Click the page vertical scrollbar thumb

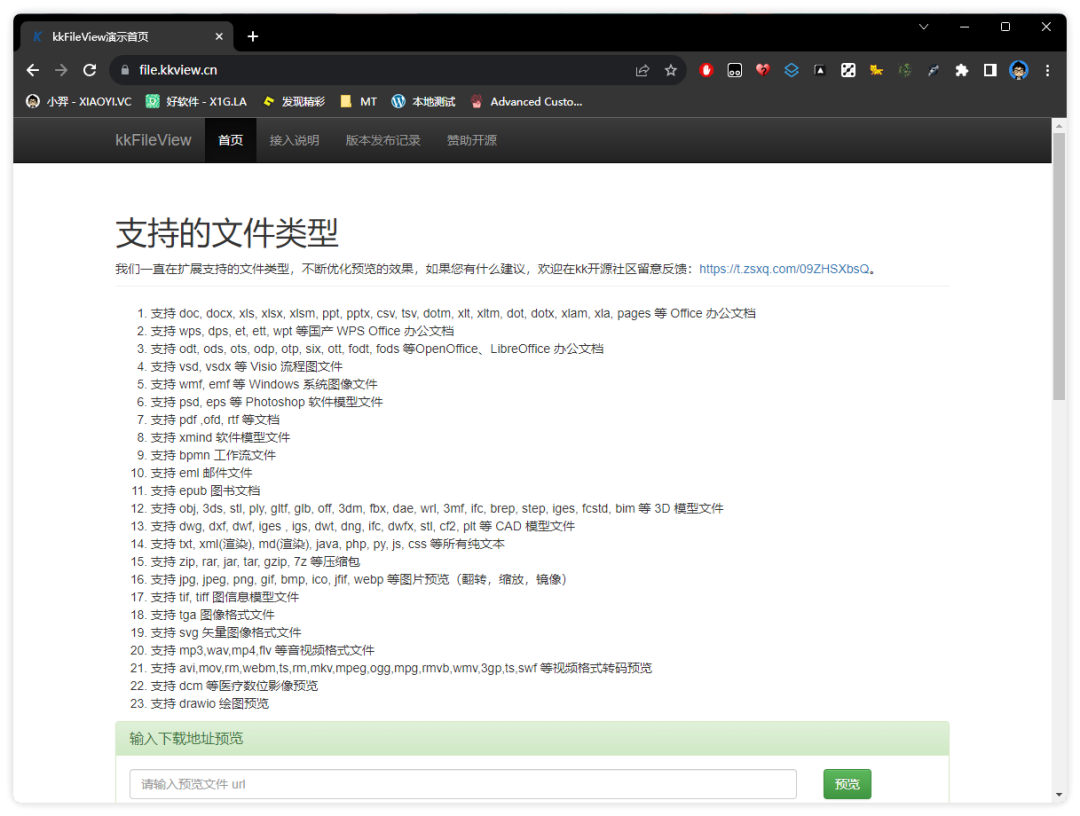tap(1059, 266)
